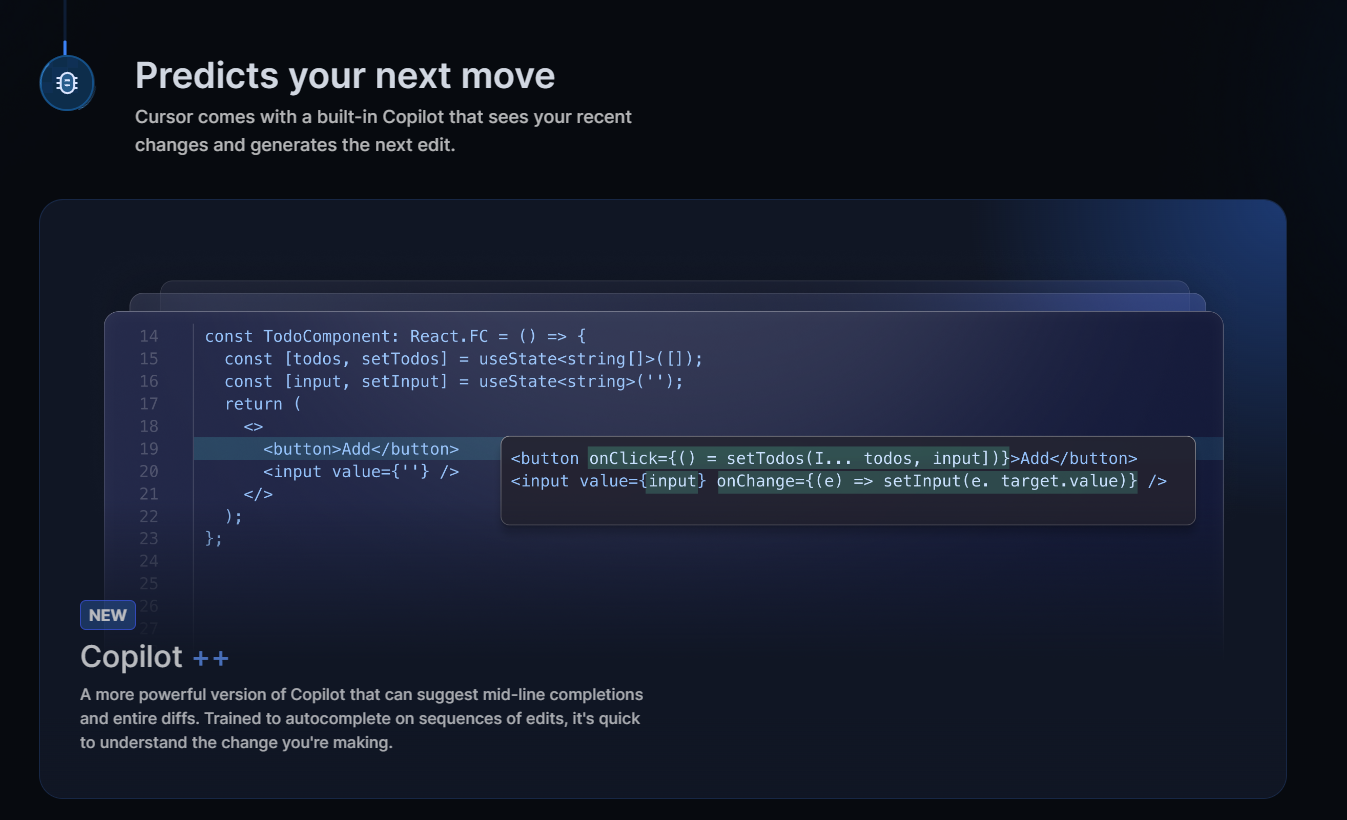The image size is (1347, 820).
Task: Click ">Add</button>" at the suggestion's end
Action: click(x=1074, y=459)
